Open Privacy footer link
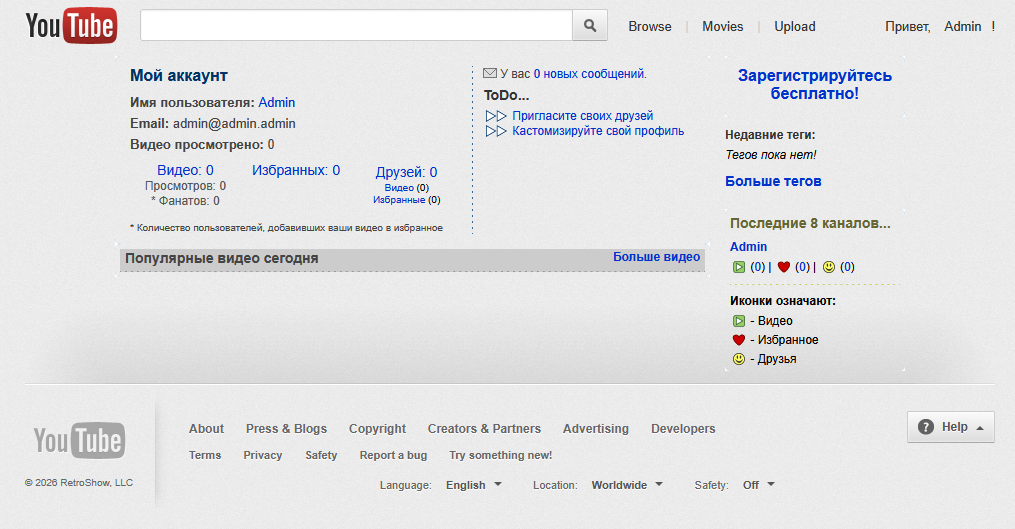Viewport: 1015px width, 529px height. point(262,455)
